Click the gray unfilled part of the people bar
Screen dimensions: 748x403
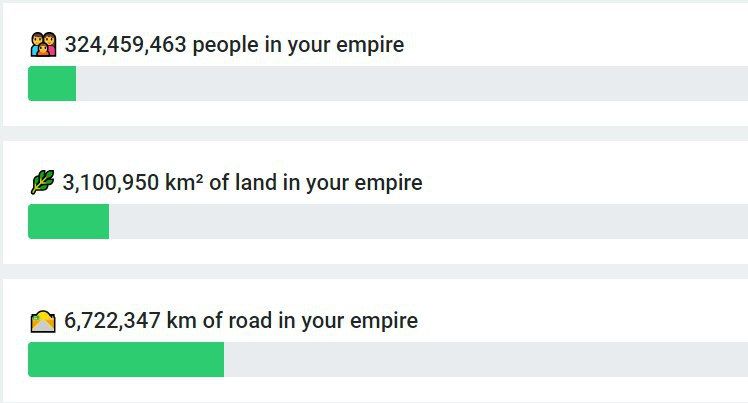click(412, 83)
